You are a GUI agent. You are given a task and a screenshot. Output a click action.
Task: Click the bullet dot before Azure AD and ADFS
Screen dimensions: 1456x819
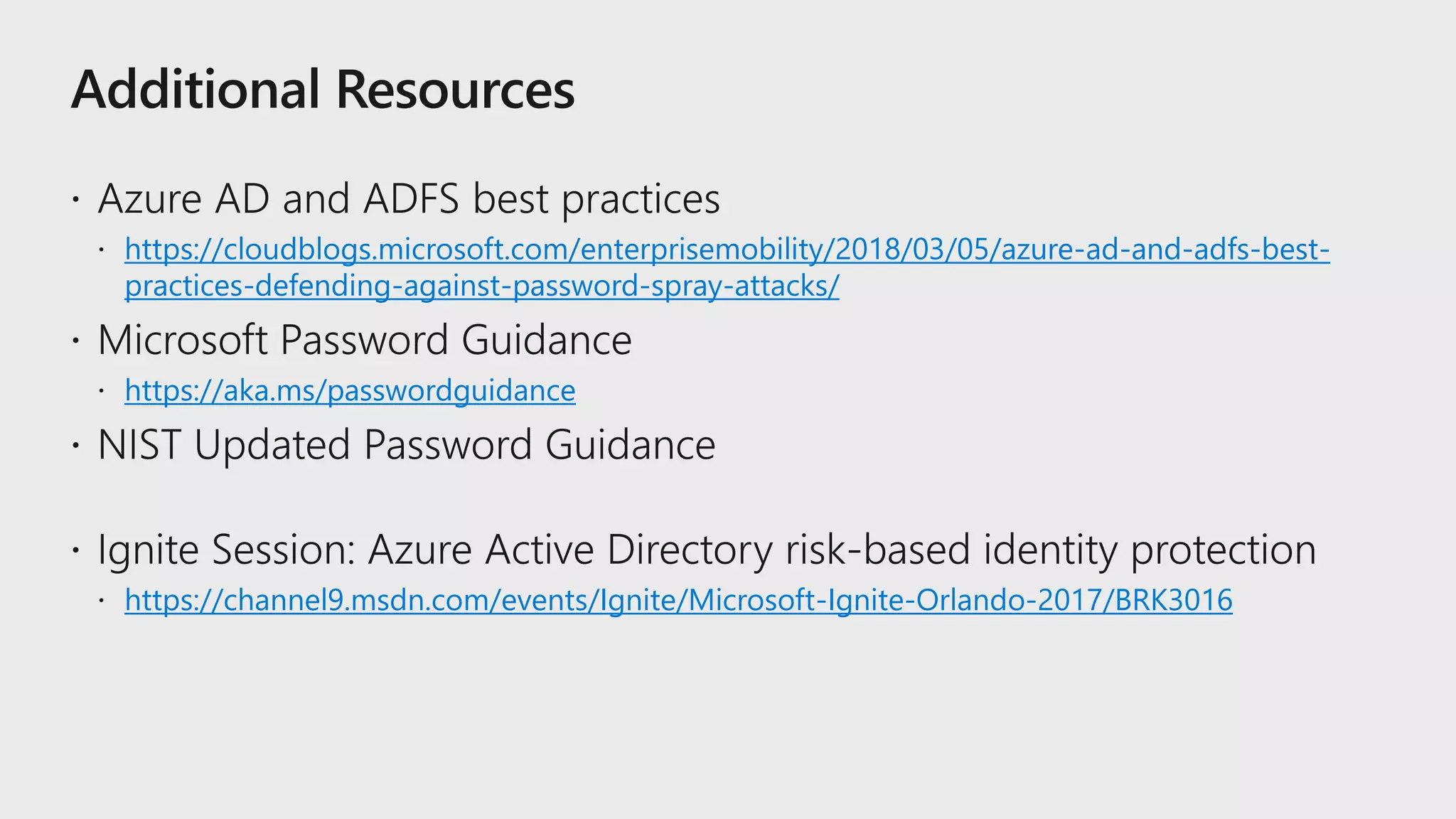75,200
